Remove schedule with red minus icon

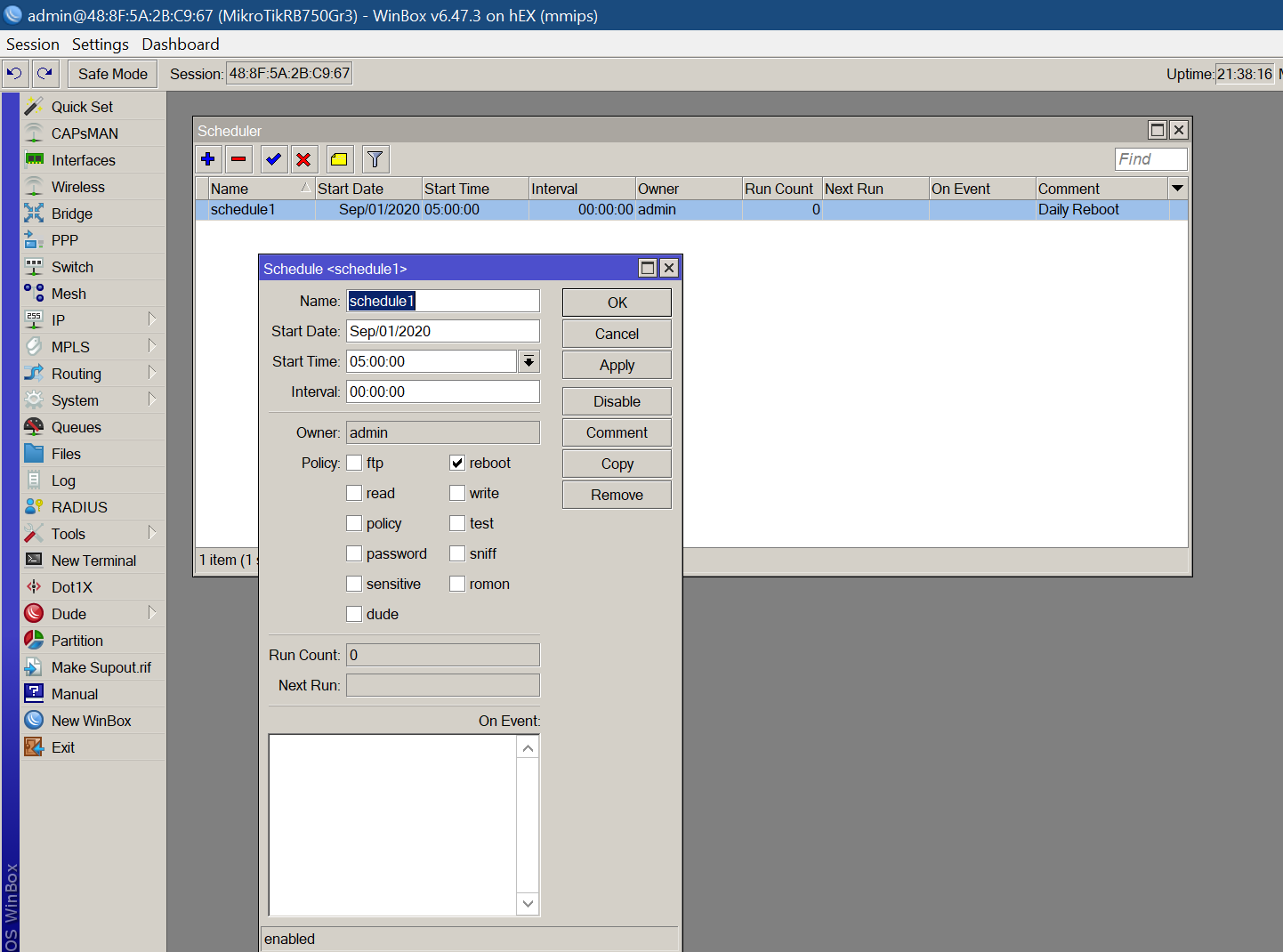[238, 159]
